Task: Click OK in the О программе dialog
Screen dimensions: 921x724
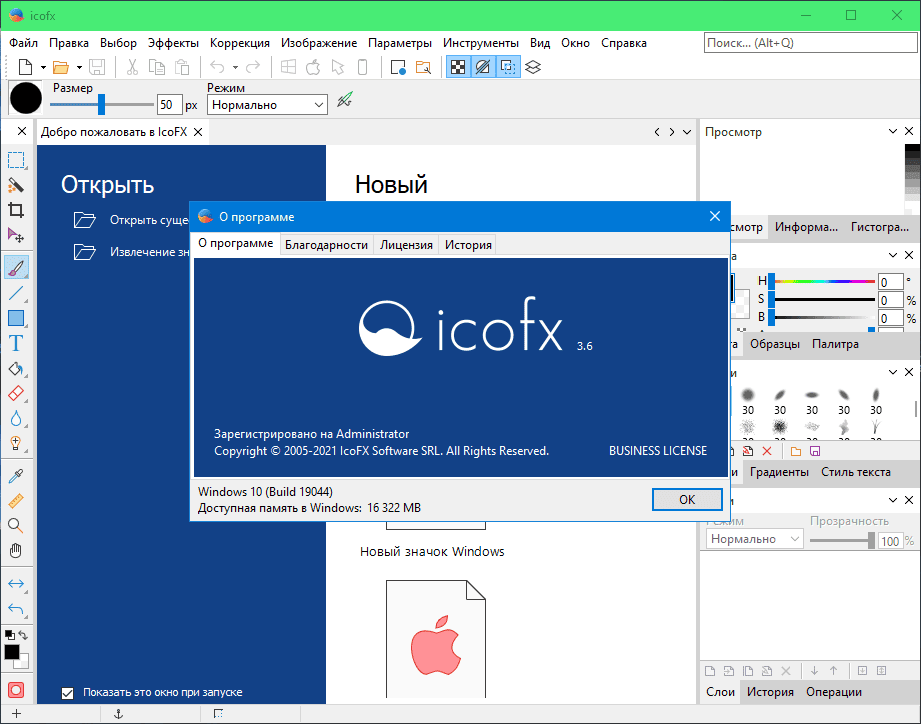Action: [687, 500]
